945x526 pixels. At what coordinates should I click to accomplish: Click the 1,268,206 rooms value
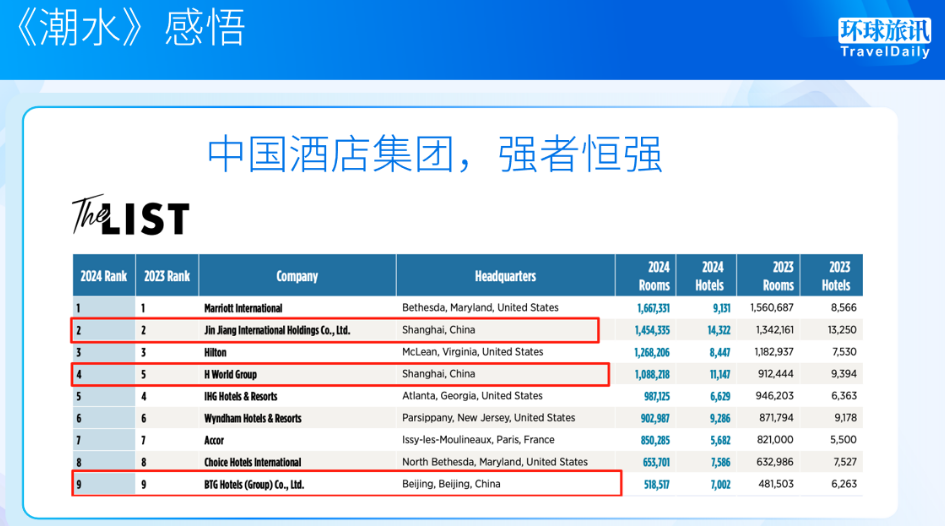point(652,352)
